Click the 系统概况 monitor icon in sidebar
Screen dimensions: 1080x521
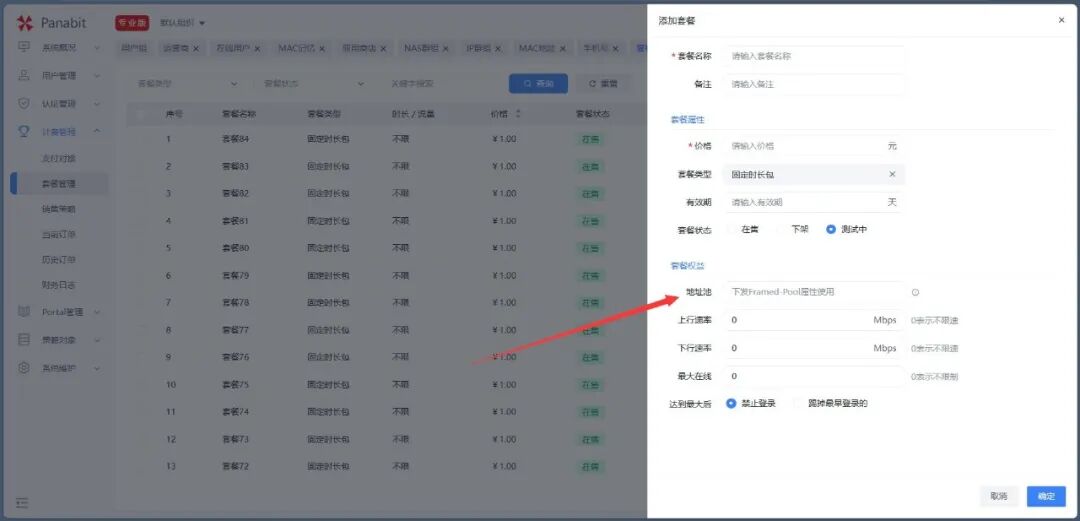[24, 47]
